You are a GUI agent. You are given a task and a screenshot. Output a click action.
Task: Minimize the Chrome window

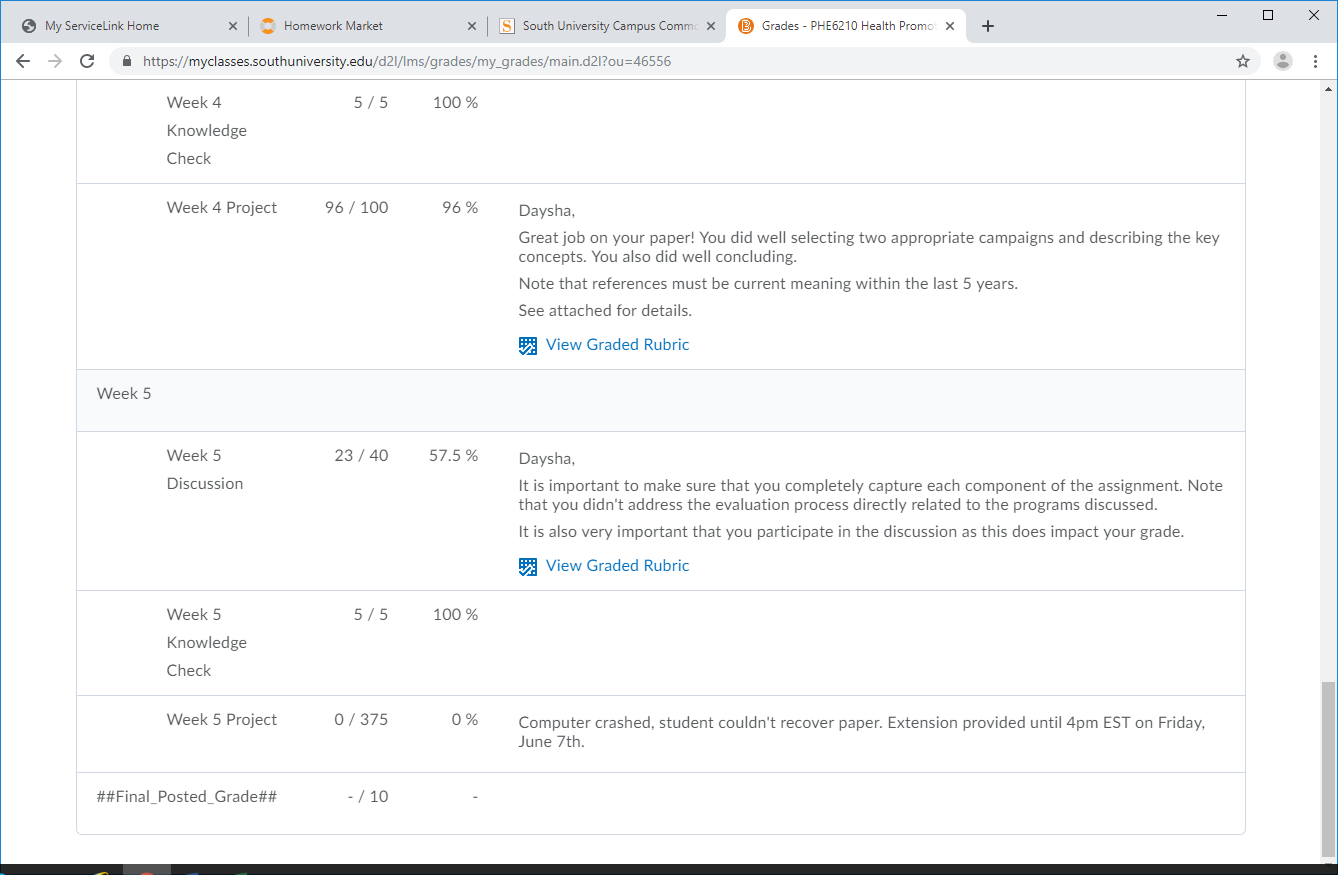[1222, 15]
